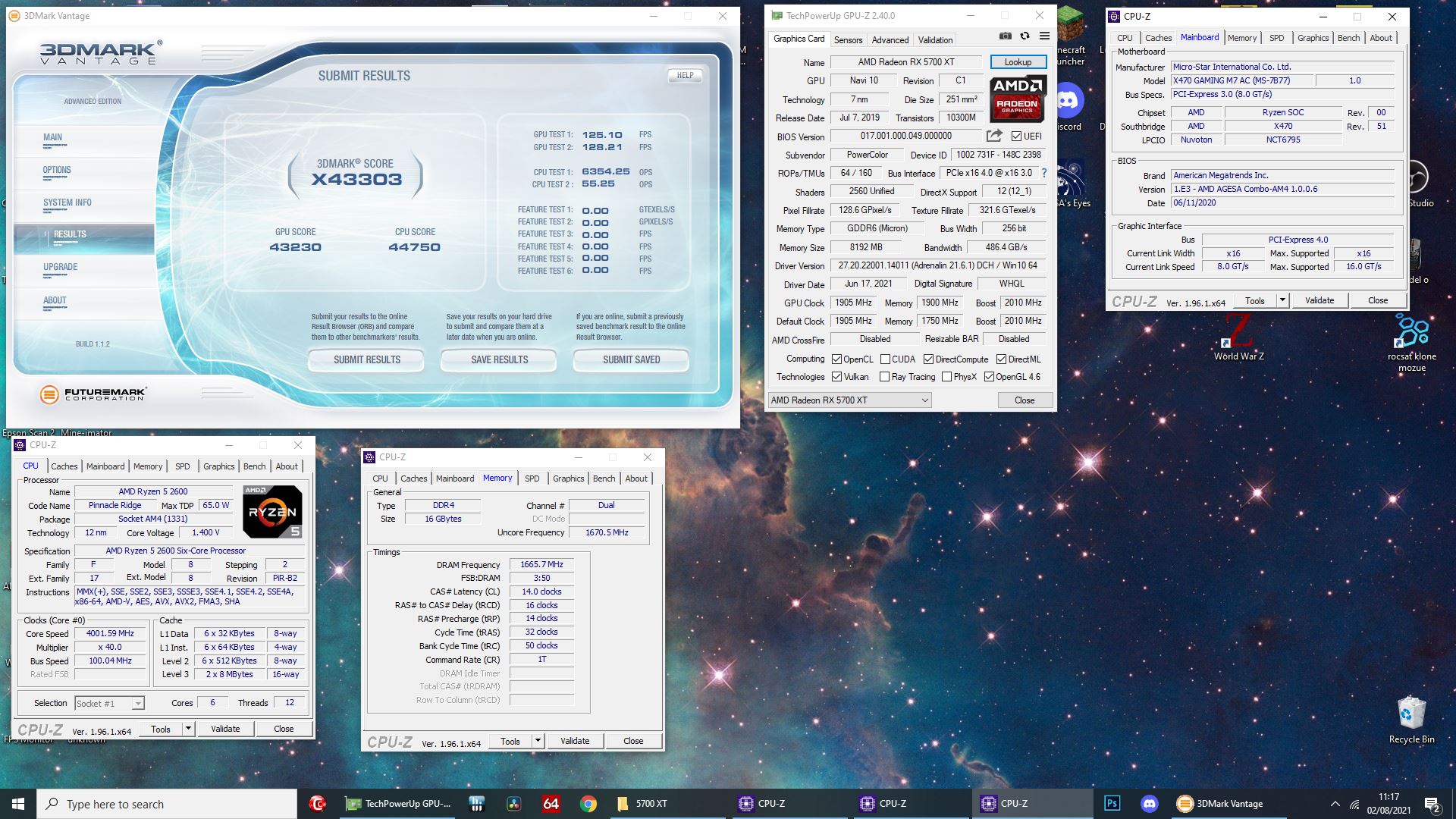Open Google Chrome from the taskbar
The height and width of the screenshot is (819, 1456).
coord(588,804)
